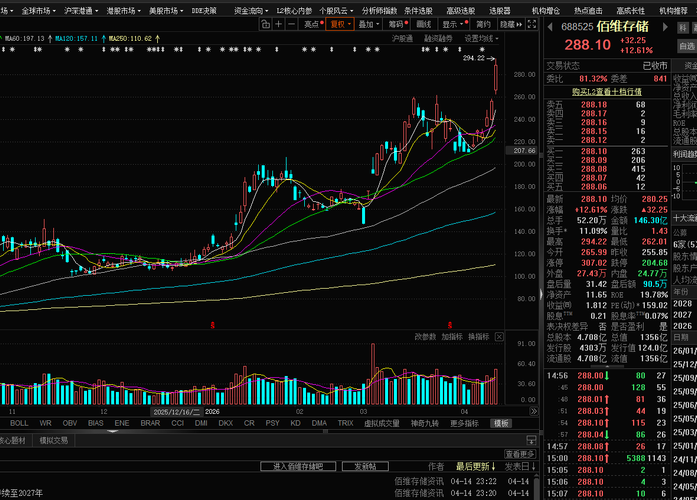The width and height of the screenshot is (697, 500).
Task: Click 改参数 to edit indicator parameters
Action: [425, 337]
